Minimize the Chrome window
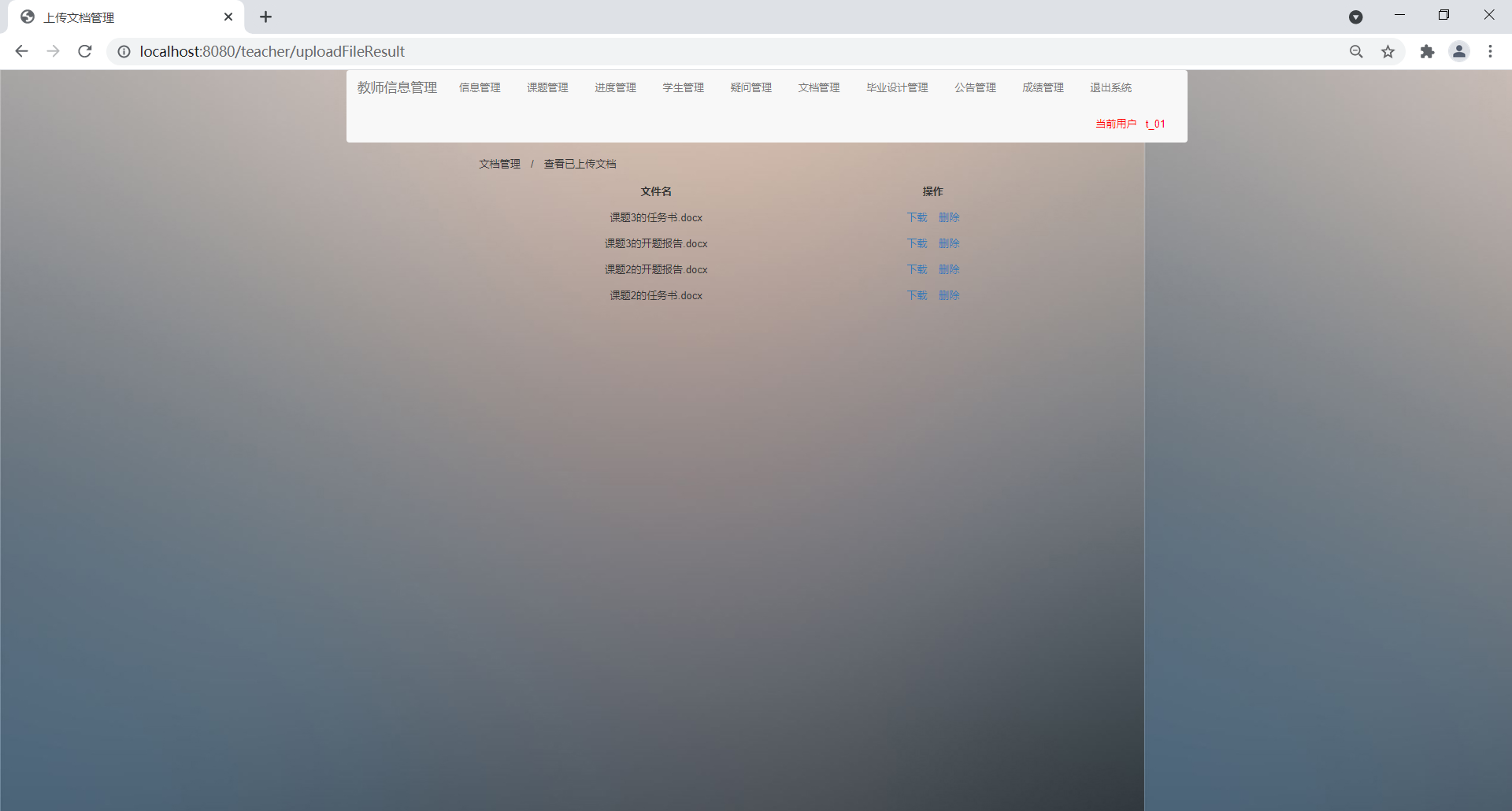Image resolution: width=1512 pixels, height=811 pixels. pos(1399,15)
